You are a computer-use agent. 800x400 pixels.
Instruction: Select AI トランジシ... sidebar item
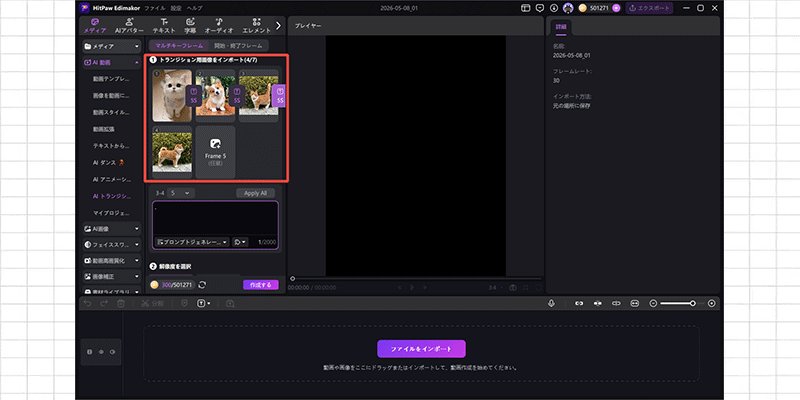pos(111,196)
